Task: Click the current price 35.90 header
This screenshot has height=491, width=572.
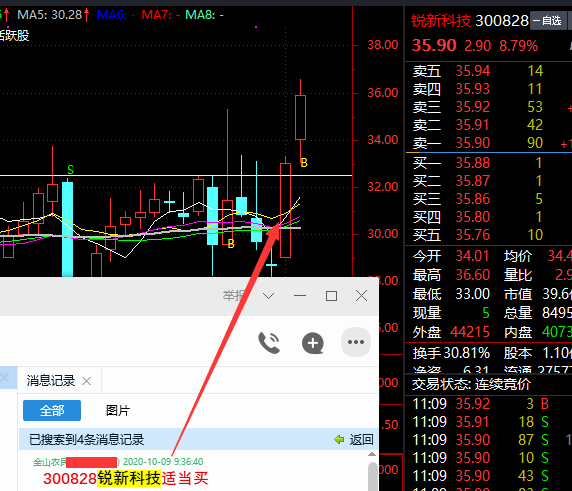Action: tap(434, 46)
